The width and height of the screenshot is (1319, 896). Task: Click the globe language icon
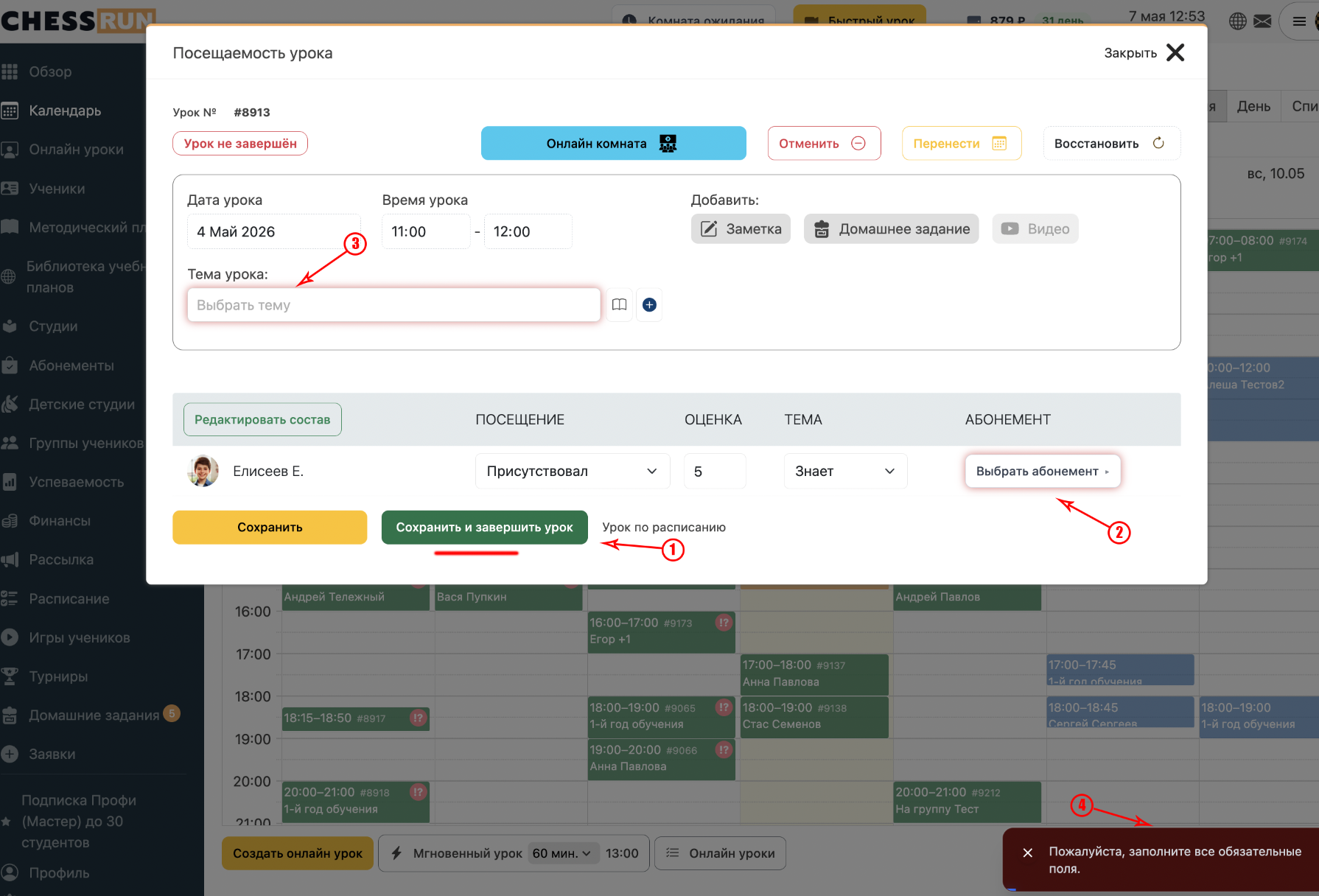(x=1238, y=21)
